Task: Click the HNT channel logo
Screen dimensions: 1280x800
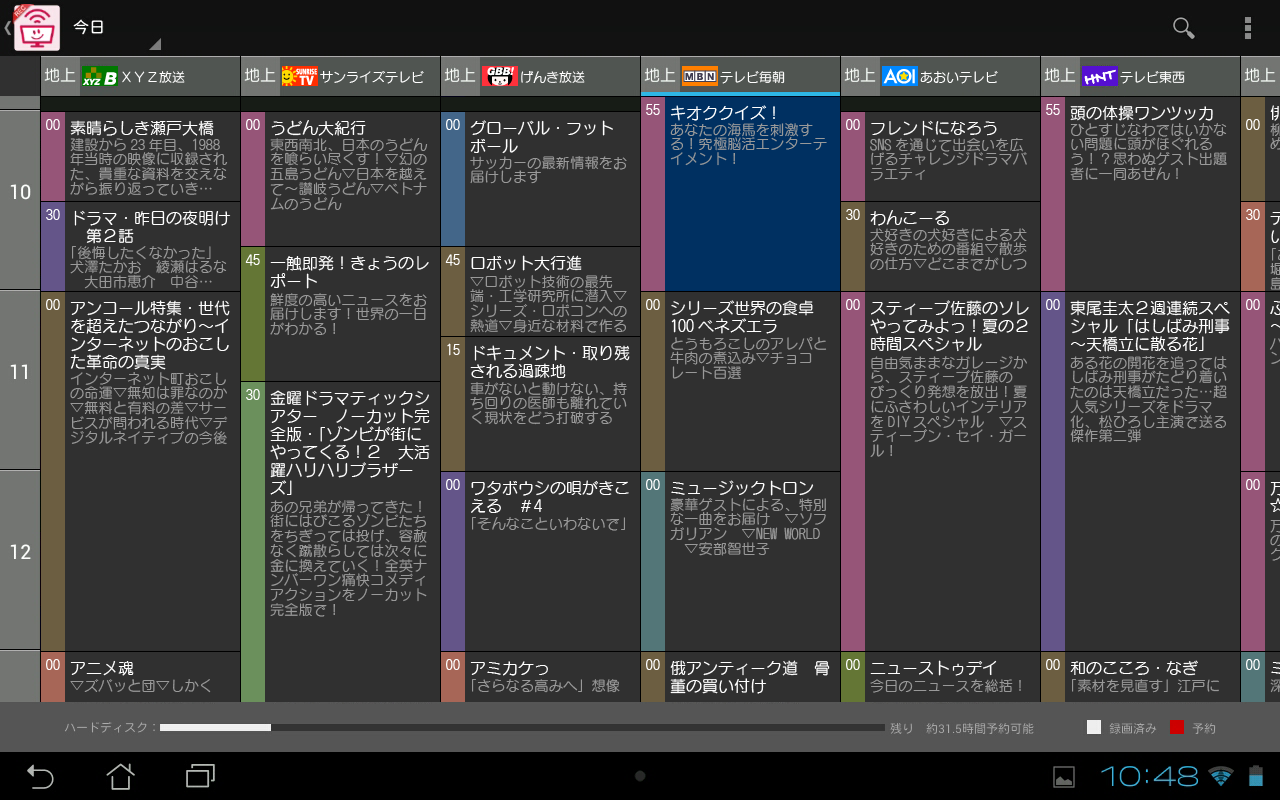Action: click(x=1099, y=76)
